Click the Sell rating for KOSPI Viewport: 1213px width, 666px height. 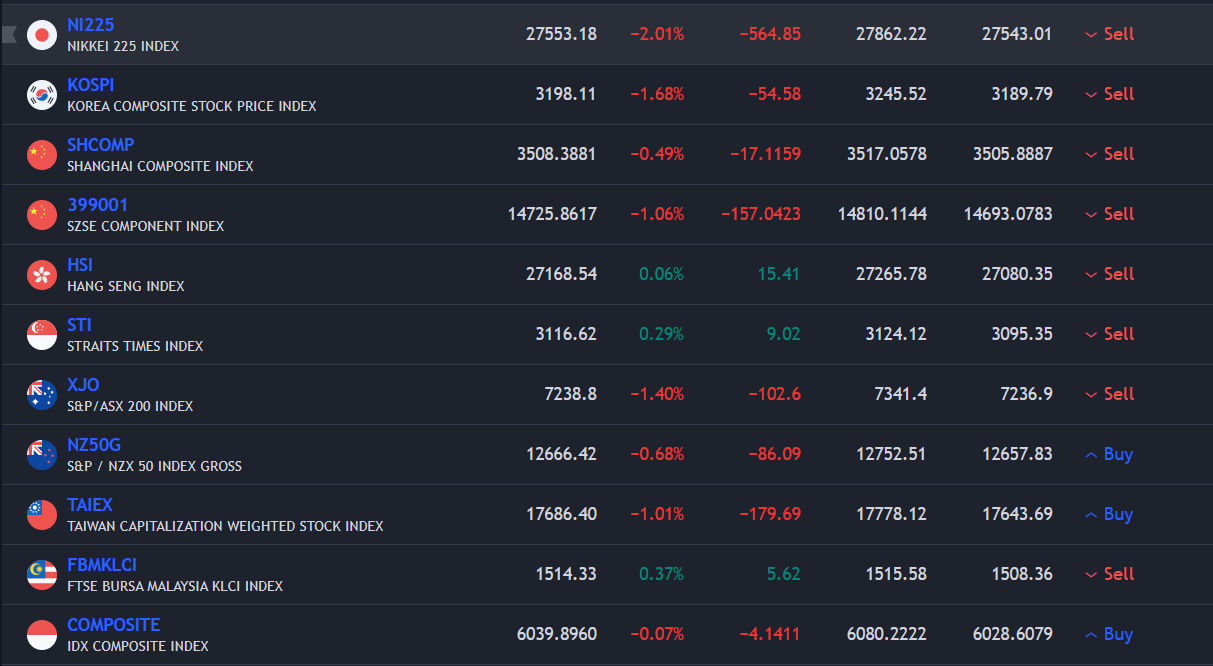coord(1109,94)
